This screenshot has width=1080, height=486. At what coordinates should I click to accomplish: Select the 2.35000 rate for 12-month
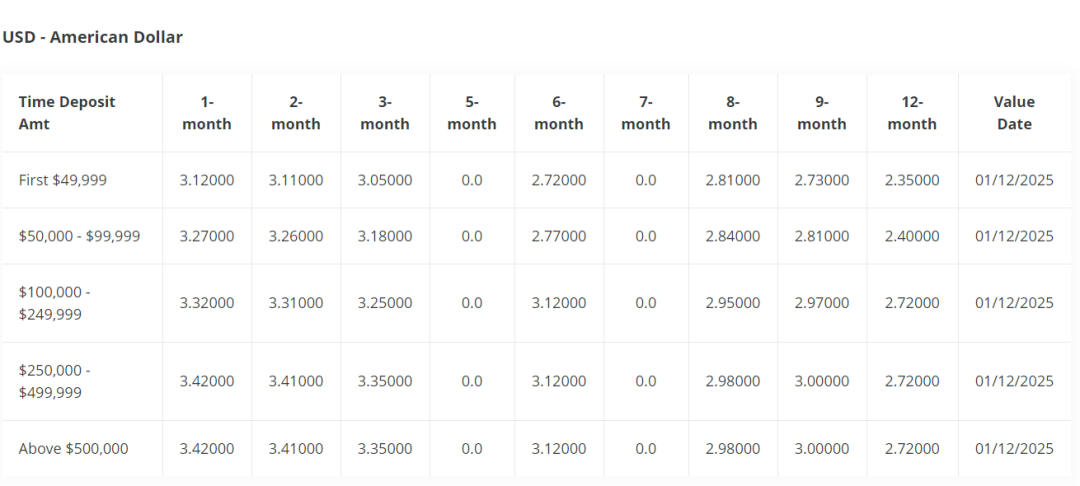click(x=912, y=180)
